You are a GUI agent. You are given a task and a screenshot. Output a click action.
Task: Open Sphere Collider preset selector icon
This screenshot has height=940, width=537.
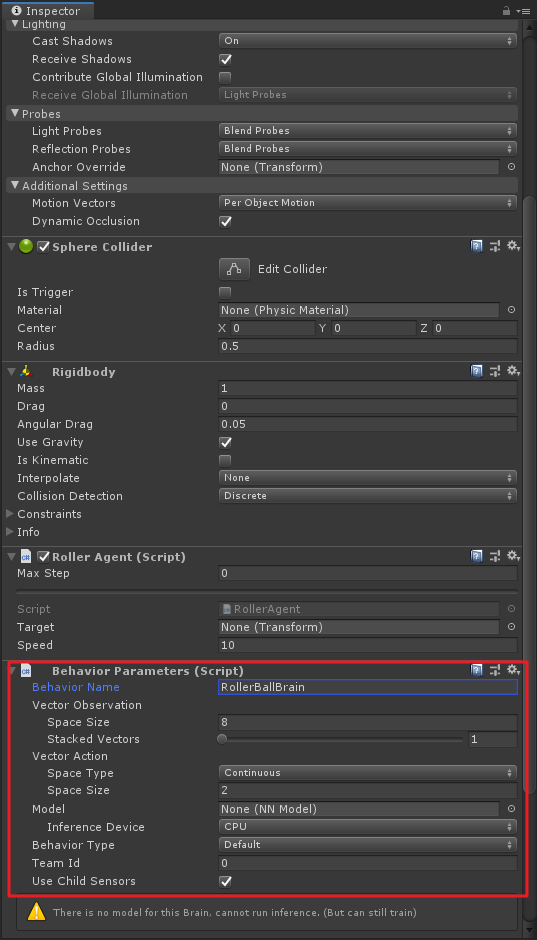[x=494, y=246]
